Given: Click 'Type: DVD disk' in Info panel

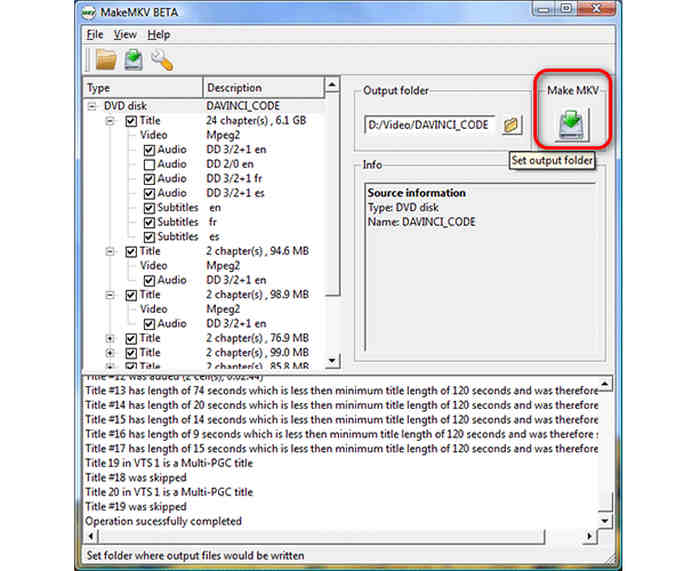Looking at the screenshot, I should tap(403, 208).
